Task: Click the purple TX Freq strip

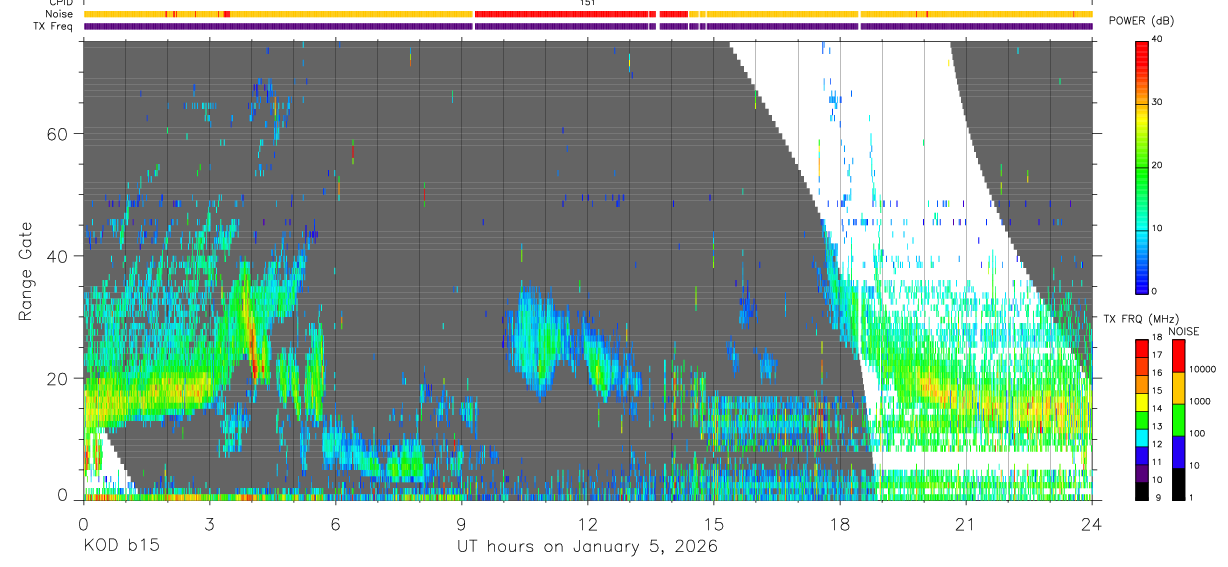Action: coord(587,26)
